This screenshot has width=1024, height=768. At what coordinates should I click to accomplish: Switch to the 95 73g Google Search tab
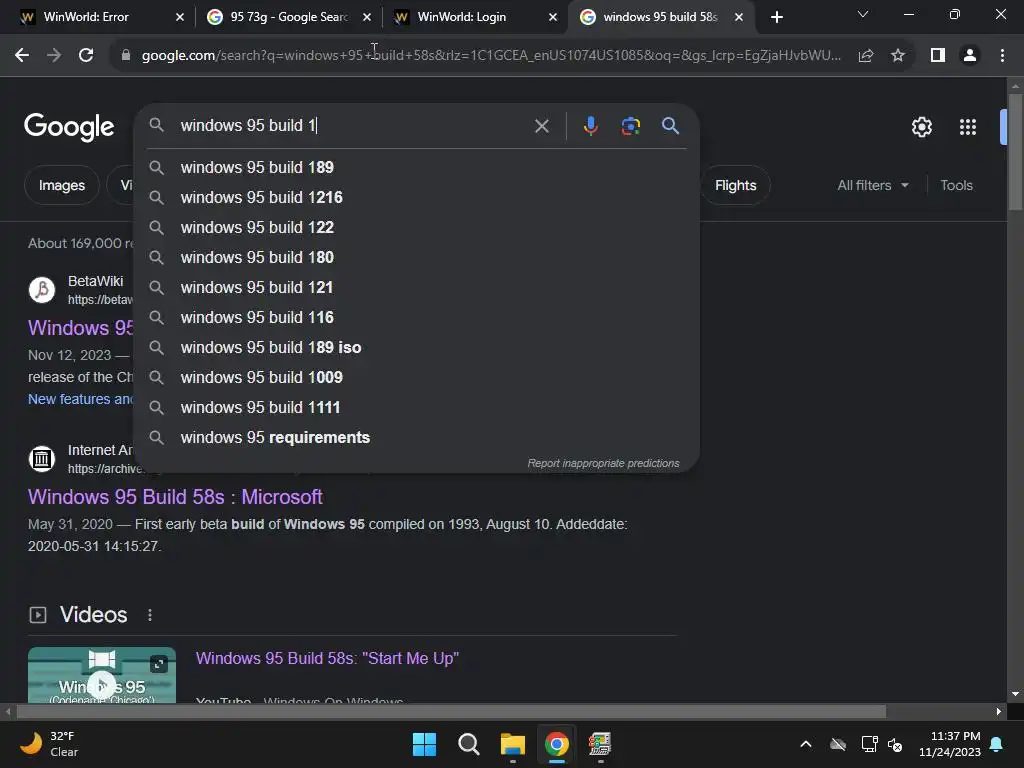tap(289, 17)
